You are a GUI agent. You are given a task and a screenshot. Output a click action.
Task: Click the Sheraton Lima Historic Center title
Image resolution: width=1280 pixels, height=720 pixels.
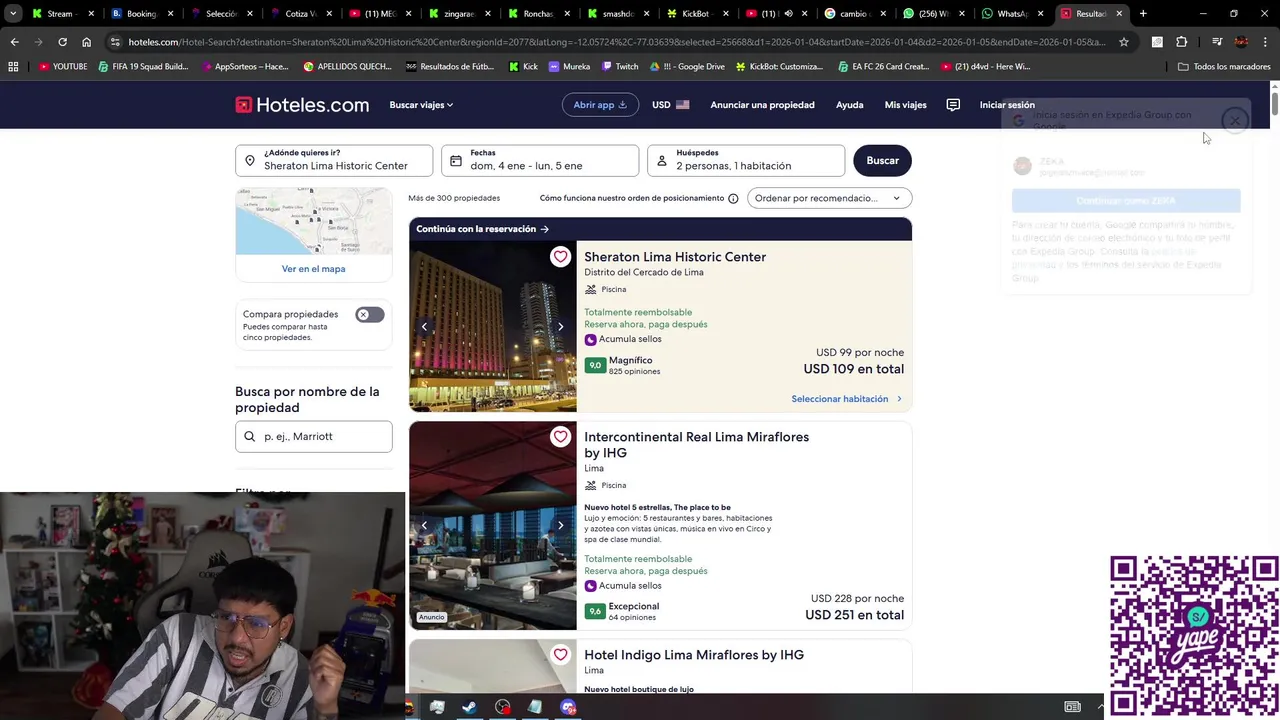coord(675,257)
